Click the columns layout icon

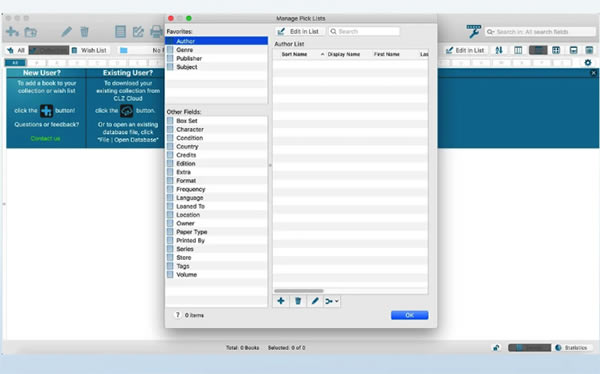pos(518,50)
